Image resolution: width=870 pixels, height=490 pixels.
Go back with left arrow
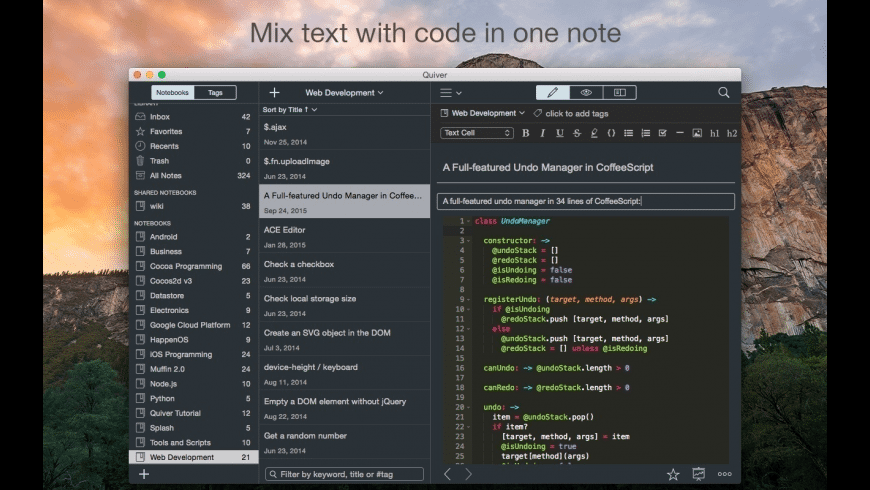point(447,474)
